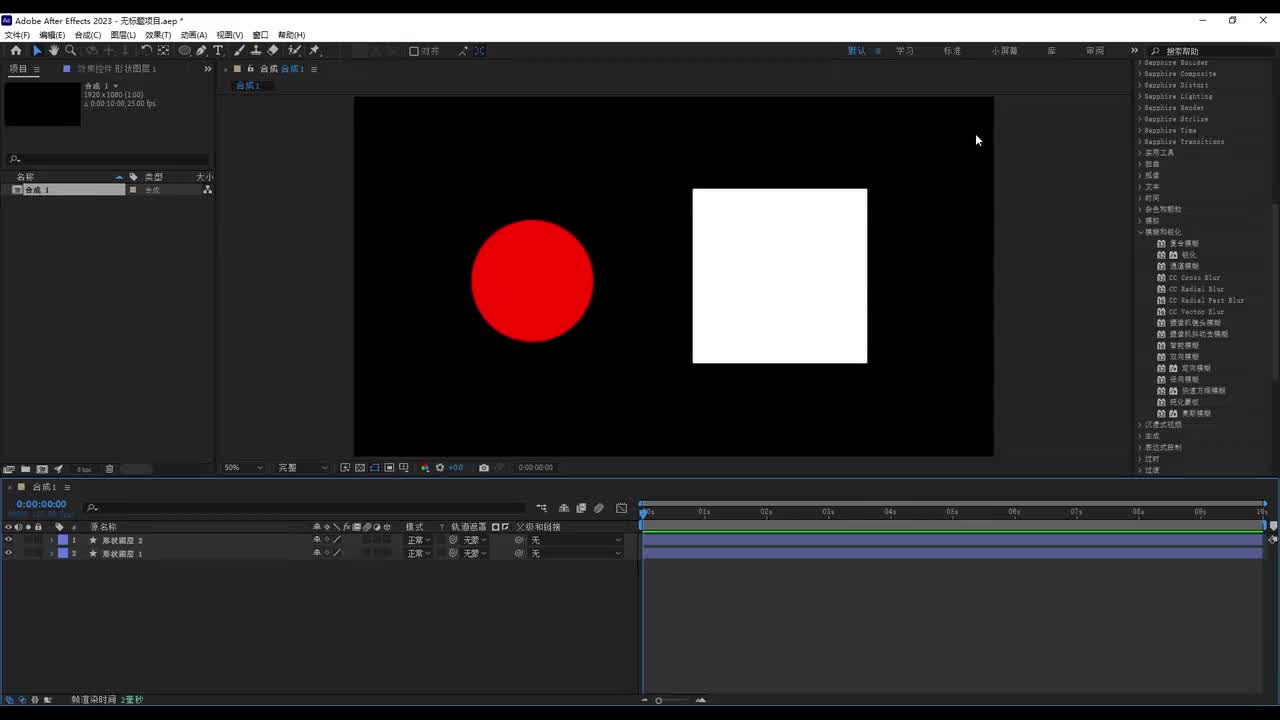The width and height of the screenshot is (1280, 720).
Task: Click the motion blur icon in timeline header
Action: (x=599, y=508)
